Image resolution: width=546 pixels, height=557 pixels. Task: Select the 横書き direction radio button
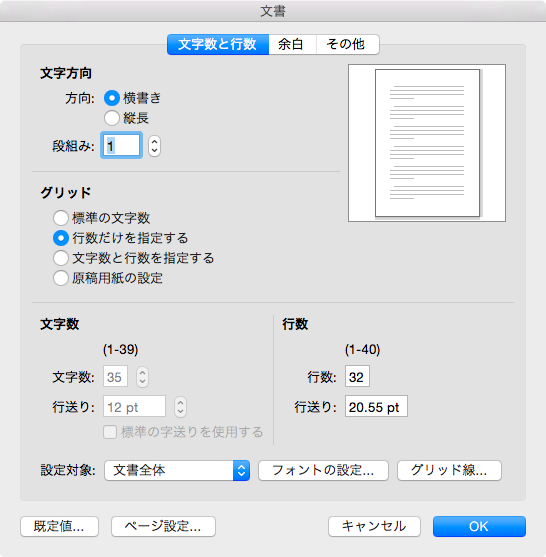point(112,98)
